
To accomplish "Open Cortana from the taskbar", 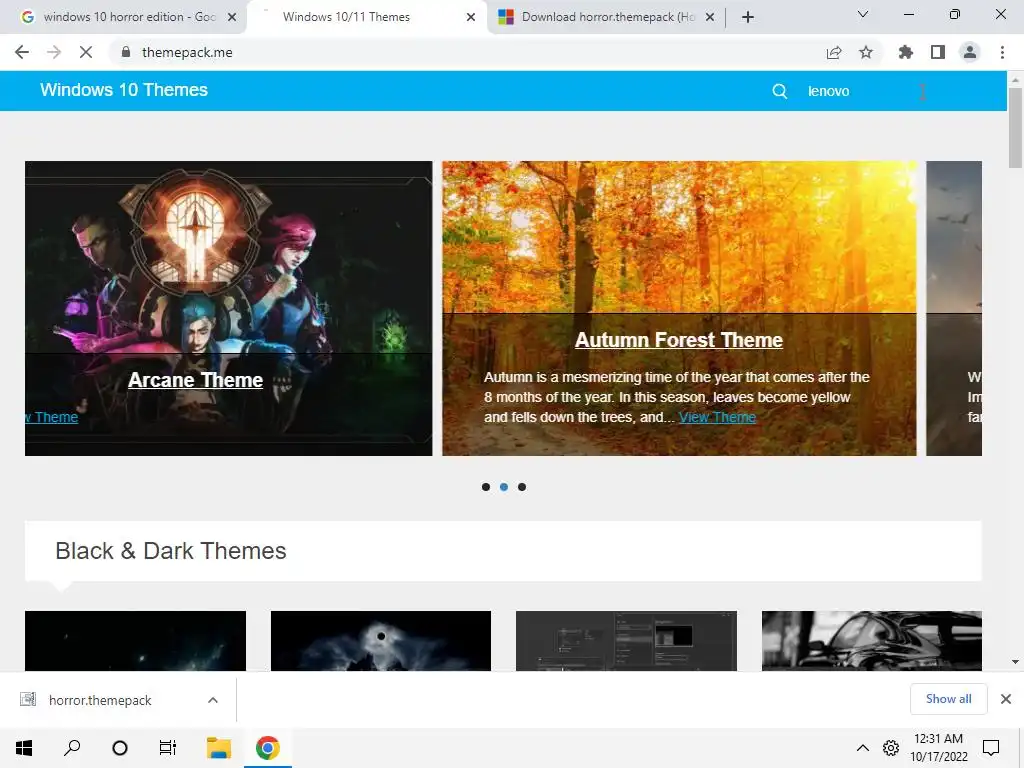I will [x=120, y=748].
